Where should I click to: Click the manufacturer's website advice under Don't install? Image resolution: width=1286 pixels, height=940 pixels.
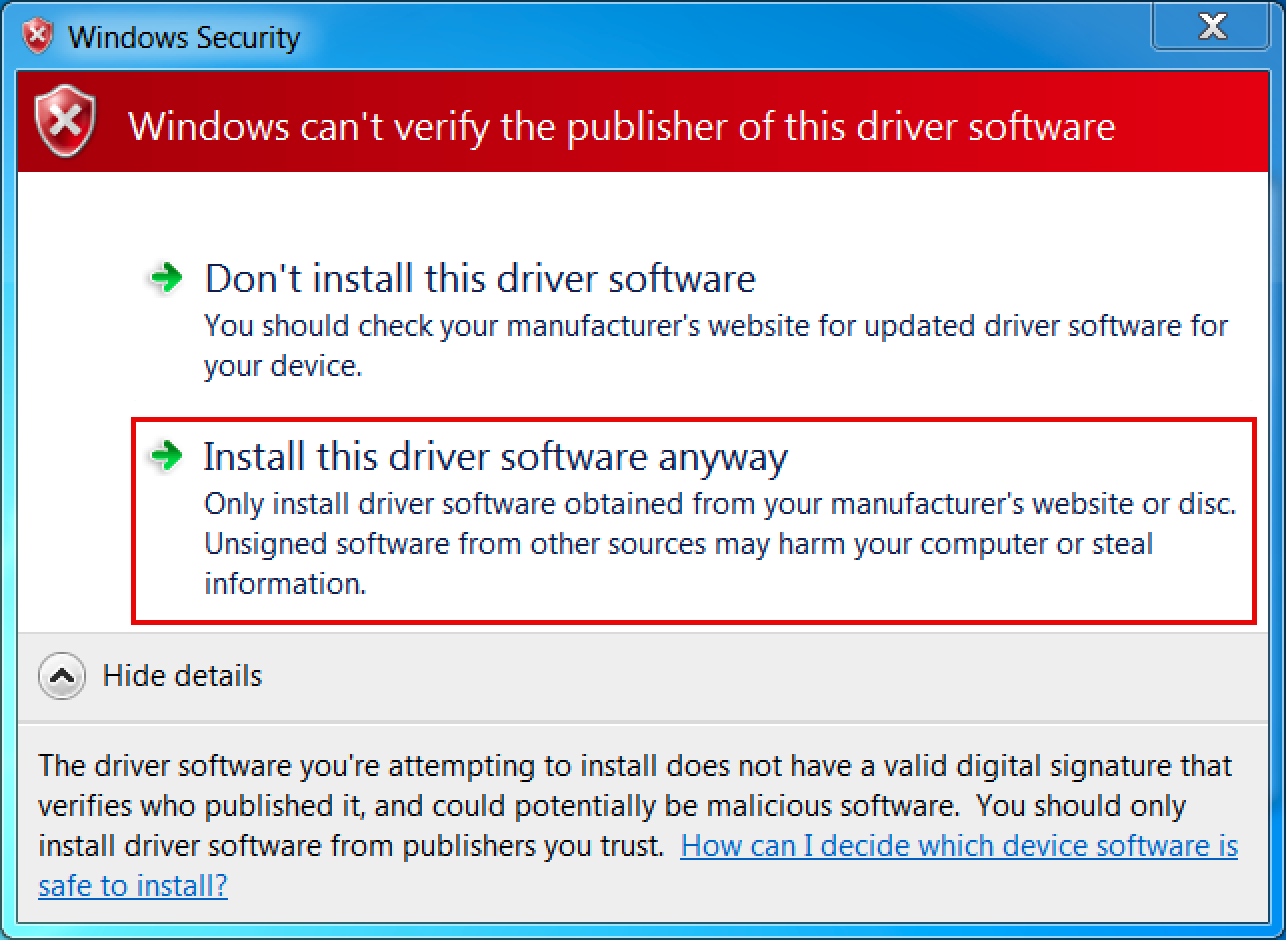(715, 326)
